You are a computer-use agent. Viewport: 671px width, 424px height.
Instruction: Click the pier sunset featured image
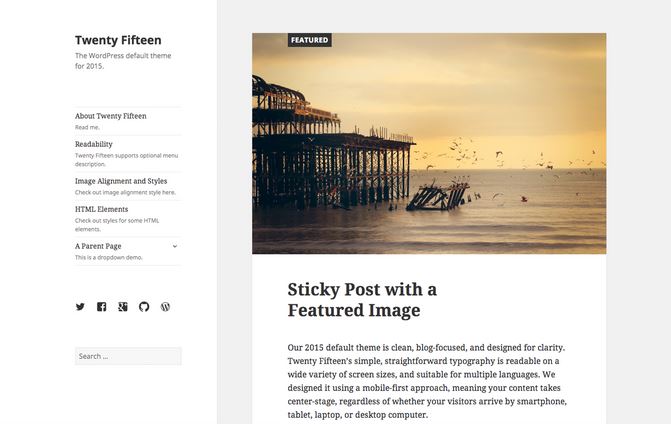(429, 143)
